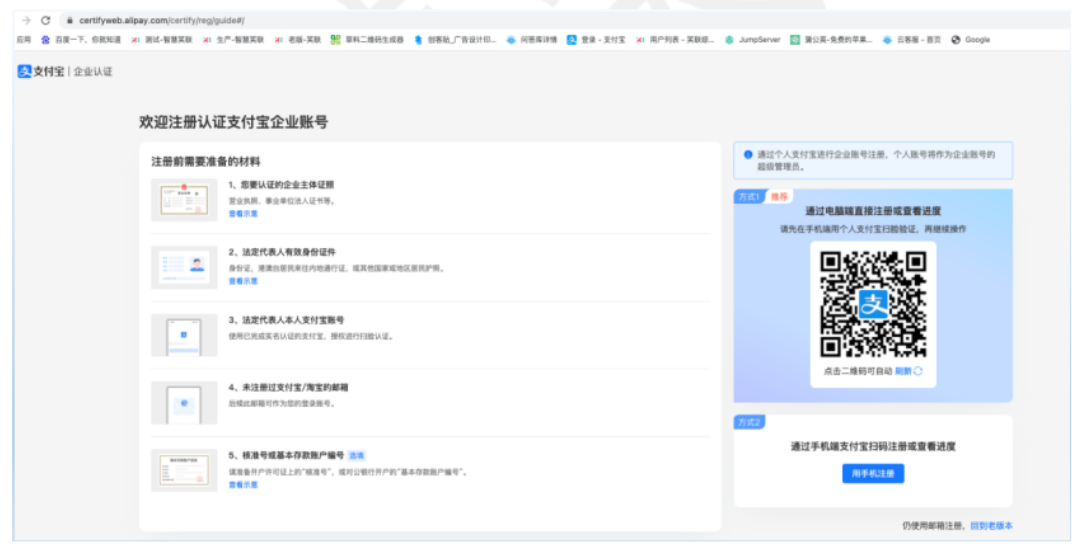This screenshot has width=1083, height=551.
Task: Click the thumbnail beside 未注册过支付宝/淘宝的邮箱
Action: [x=184, y=403]
